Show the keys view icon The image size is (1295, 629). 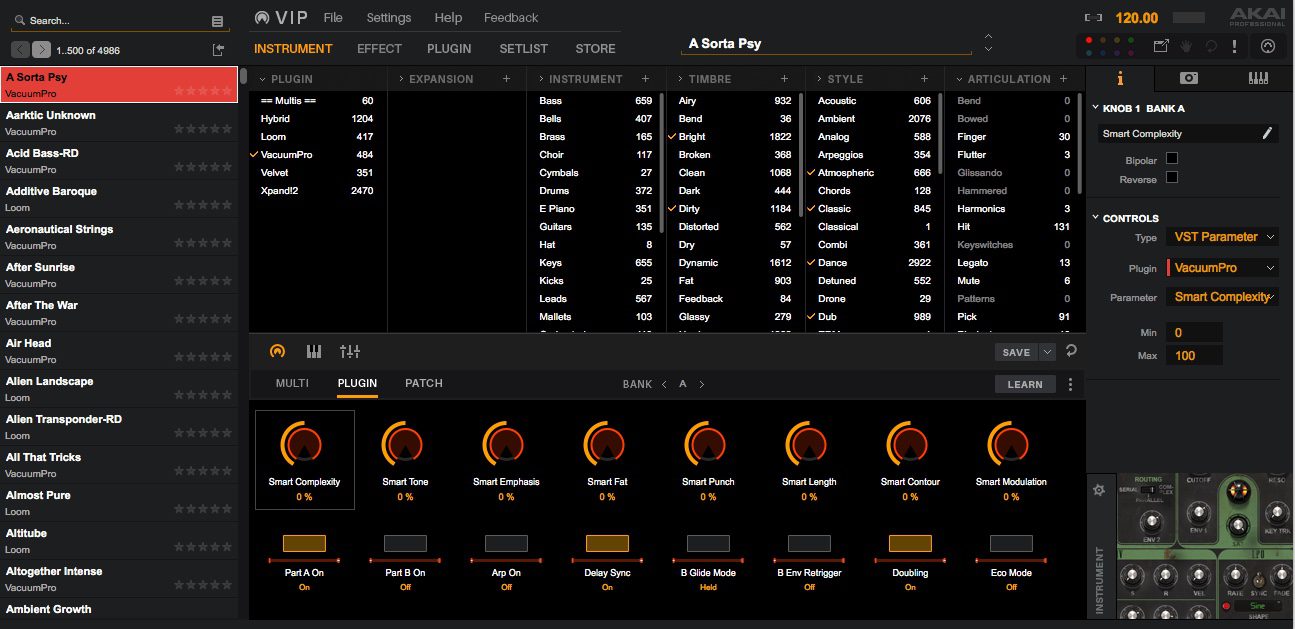click(314, 351)
